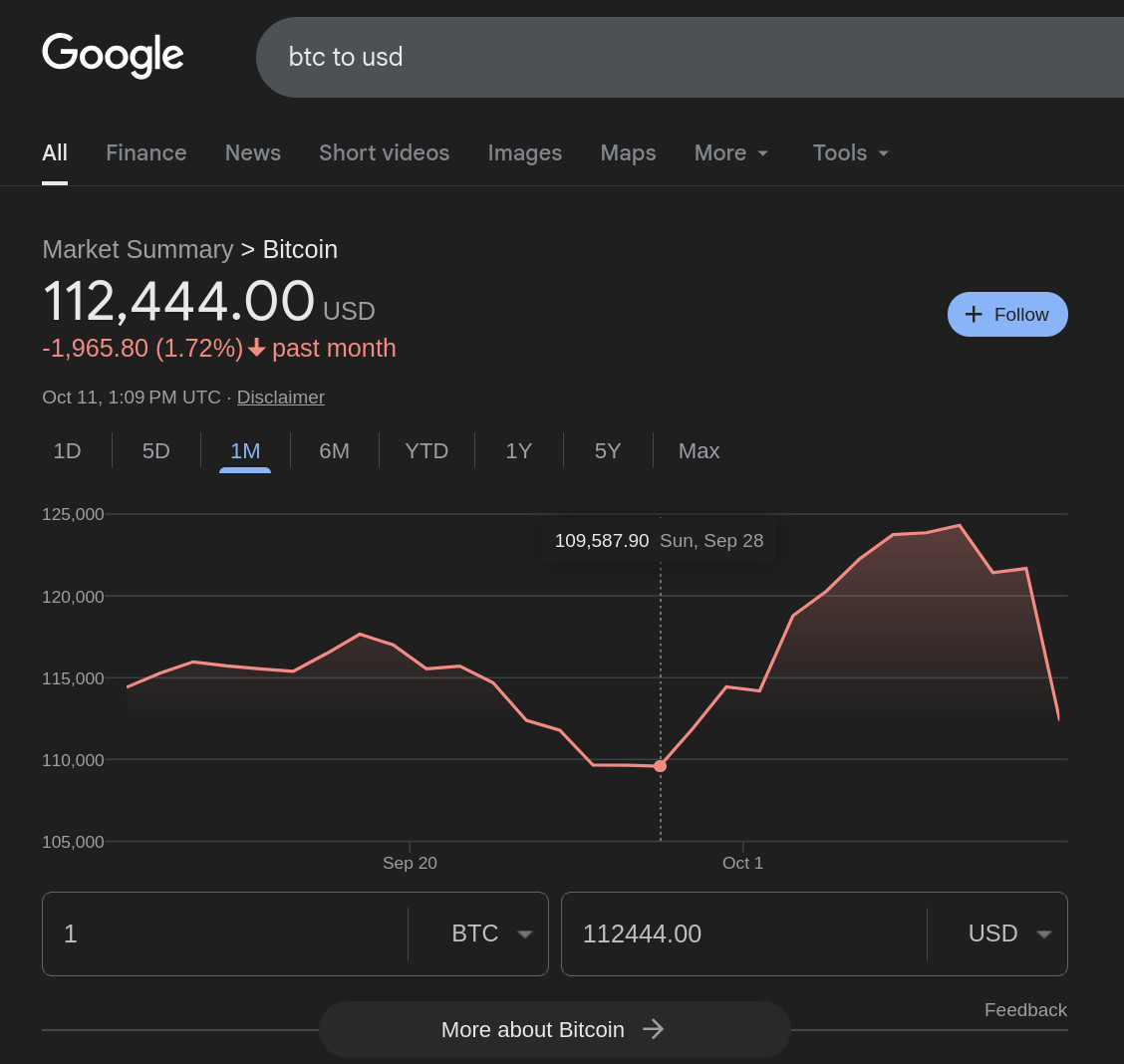This screenshot has height=1064, width=1124.
Task: Click the Bitcoin breadcrumb title
Action: 300,249
